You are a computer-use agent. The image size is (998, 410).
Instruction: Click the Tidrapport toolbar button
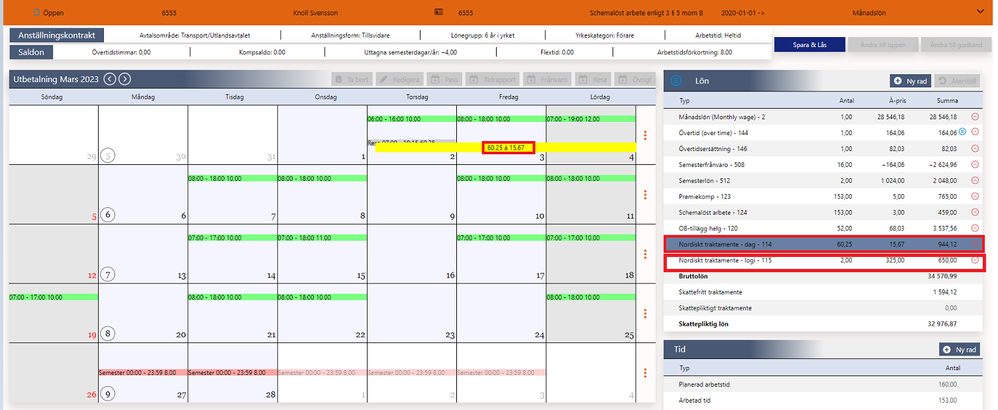point(494,80)
